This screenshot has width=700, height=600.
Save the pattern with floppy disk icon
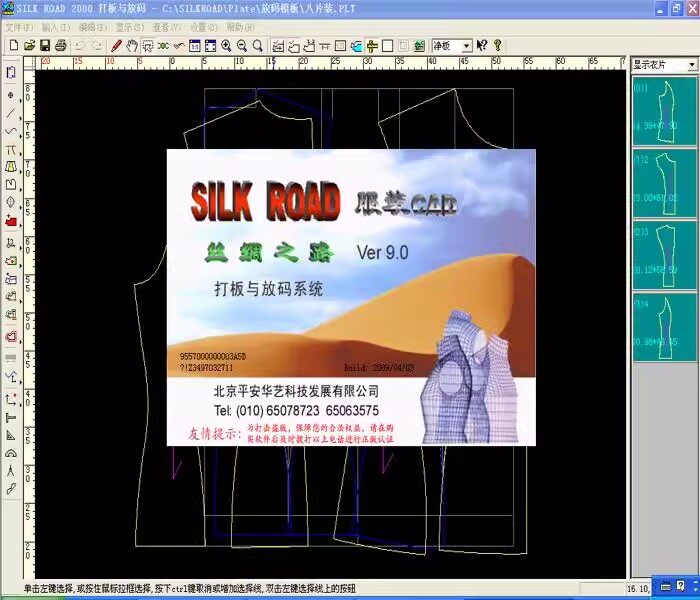(45, 46)
